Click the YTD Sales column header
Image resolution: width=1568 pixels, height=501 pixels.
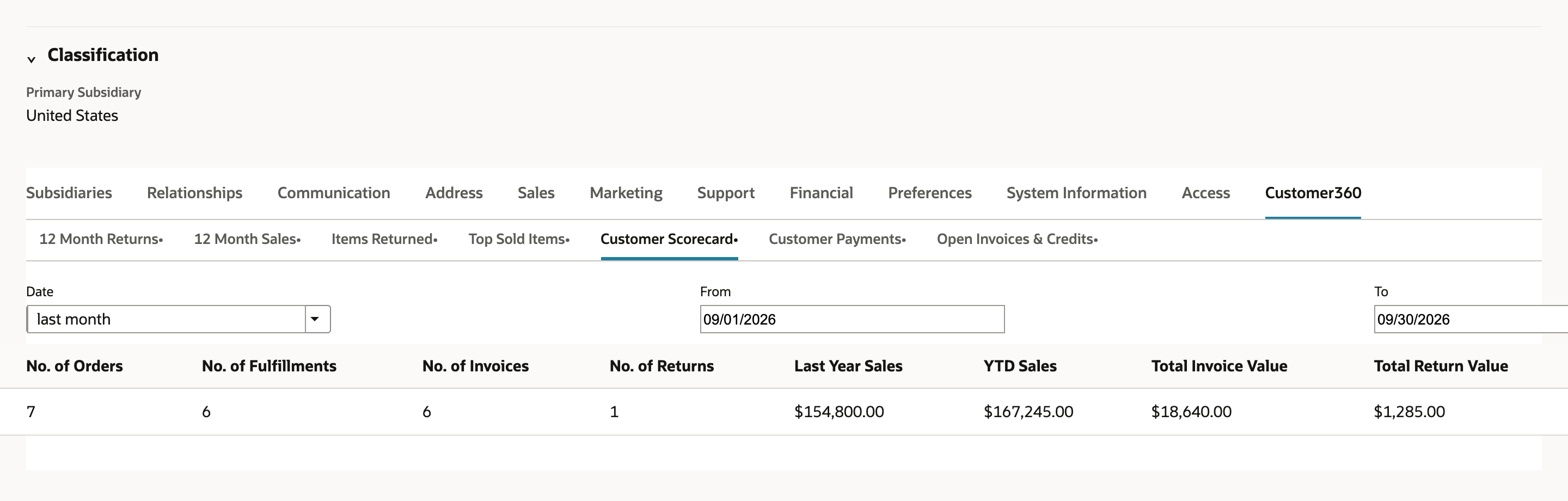point(1020,366)
